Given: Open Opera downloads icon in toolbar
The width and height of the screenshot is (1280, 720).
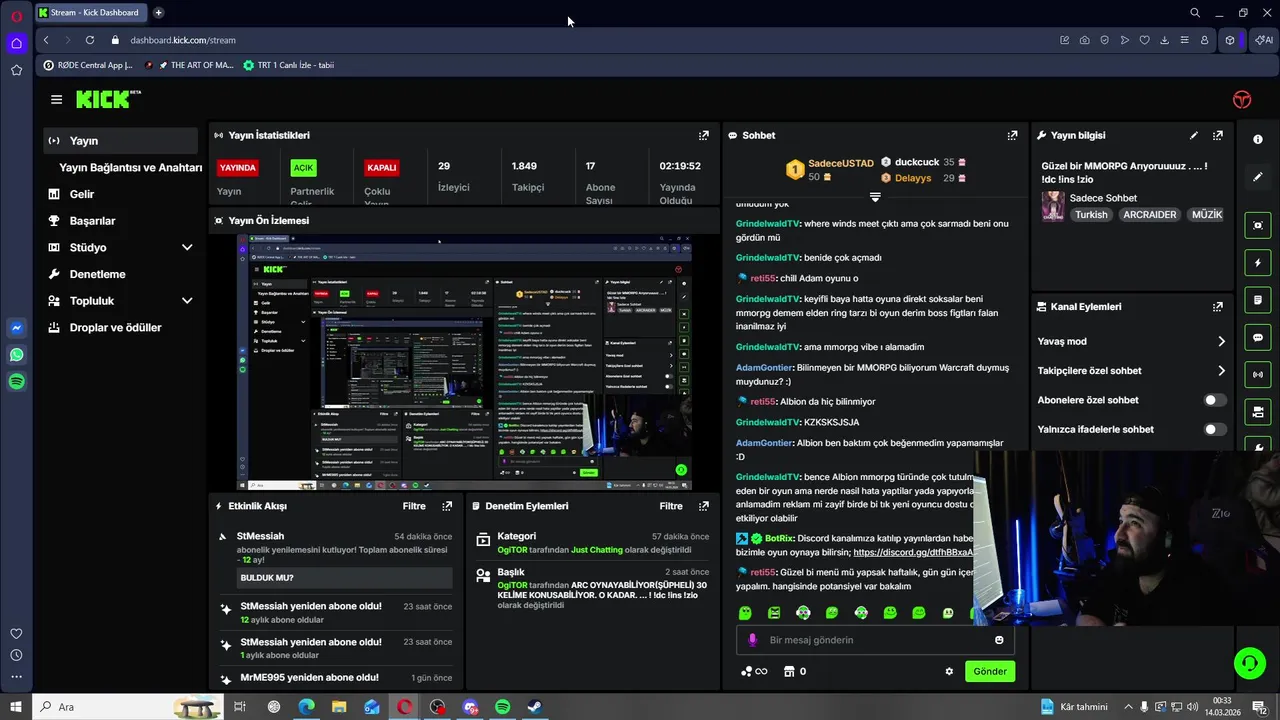Looking at the screenshot, I should [1164, 40].
